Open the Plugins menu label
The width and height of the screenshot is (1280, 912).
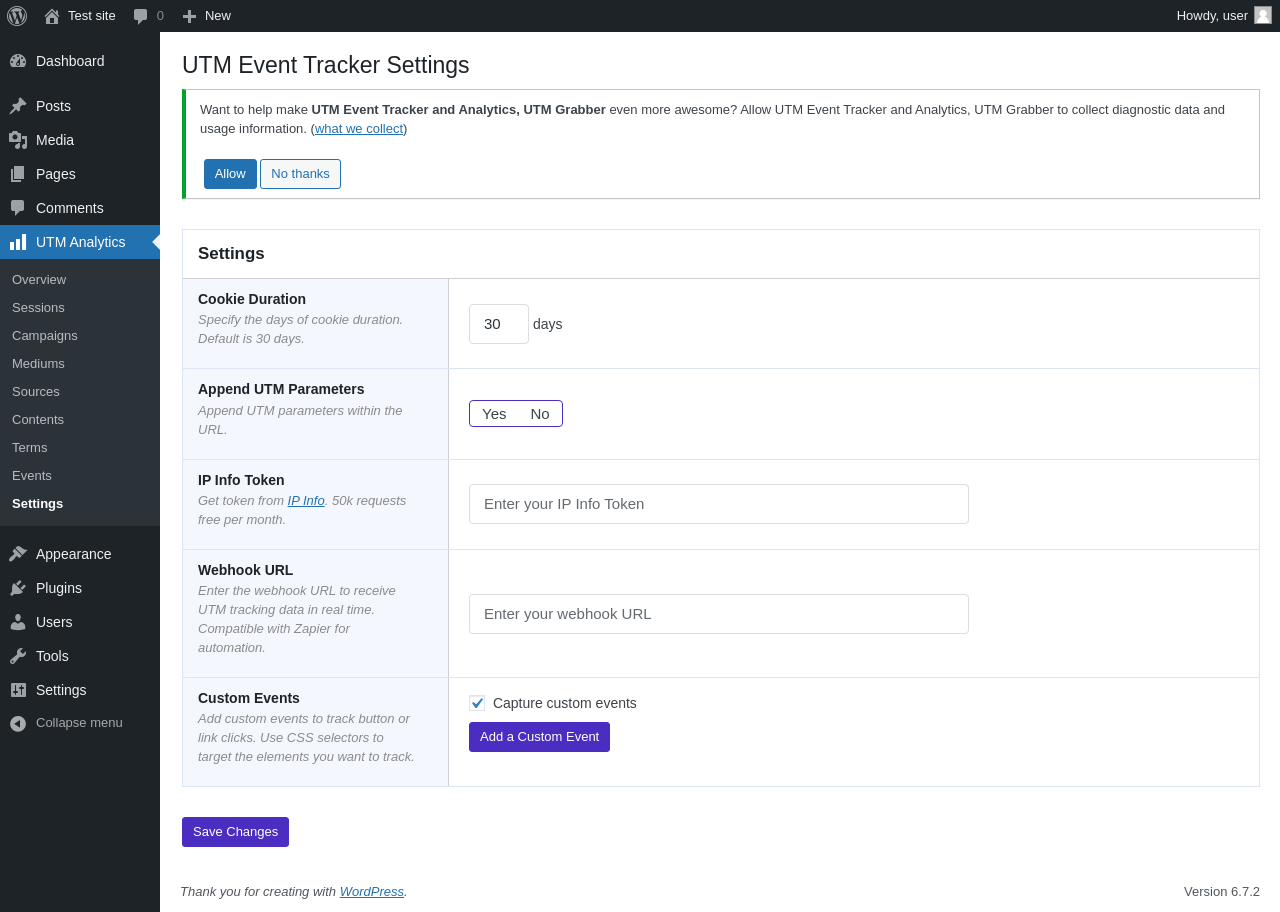(x=59, y=588)
